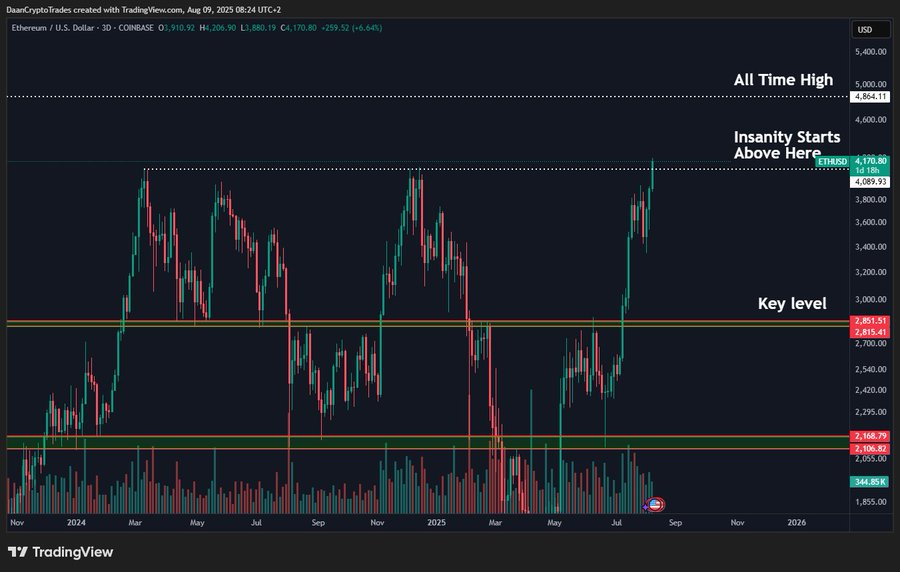The height and width of the screenshot is (572, 900).
Task: Click the ETHUSD price tag
Action: (832, 162)
